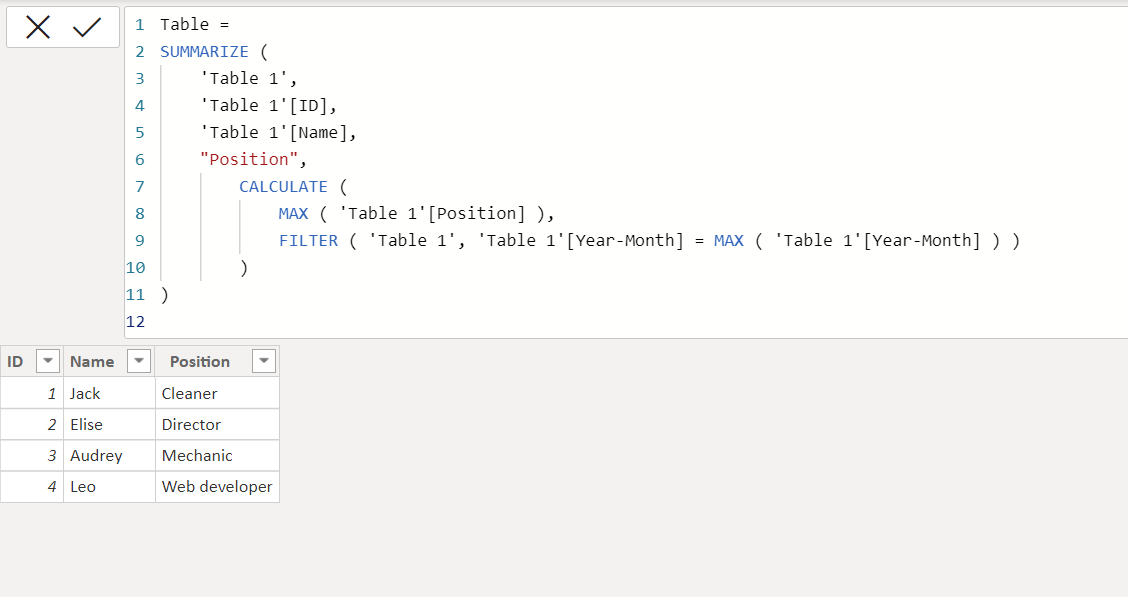The image size is (1128, 597).
Task: Open the Position column filter dropdown
Action: 264,361
